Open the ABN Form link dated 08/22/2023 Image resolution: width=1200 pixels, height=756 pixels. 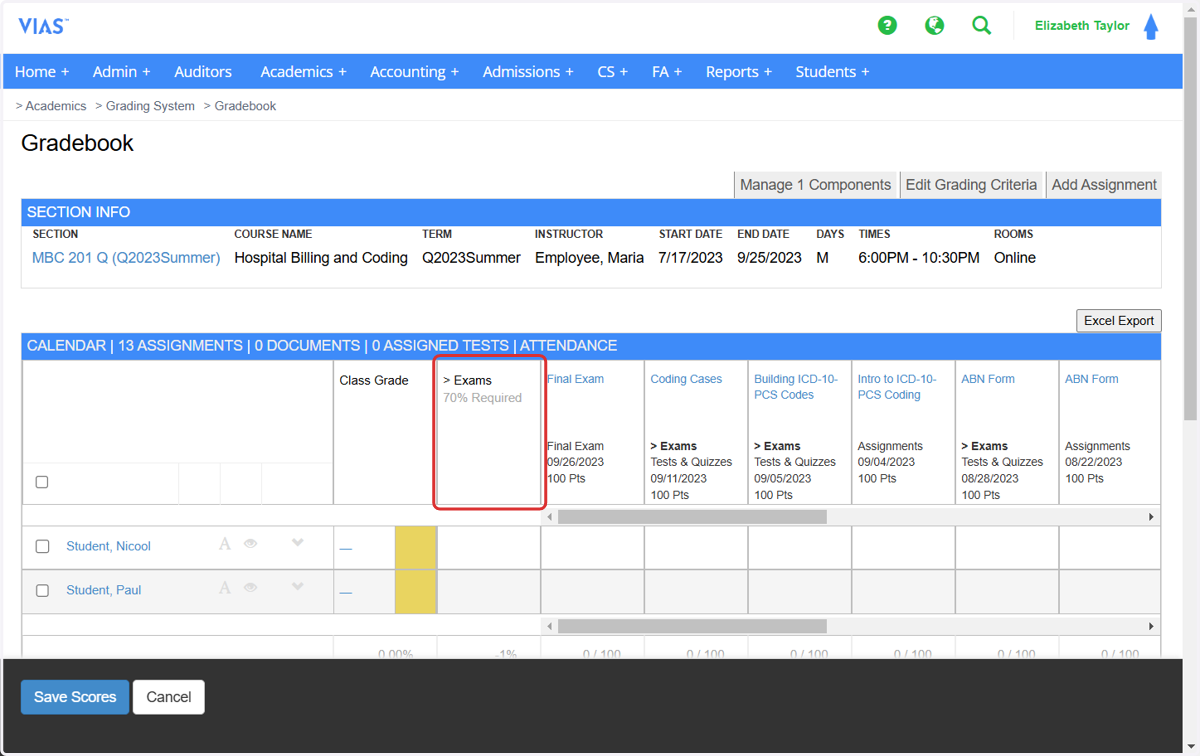(1092, 379)
